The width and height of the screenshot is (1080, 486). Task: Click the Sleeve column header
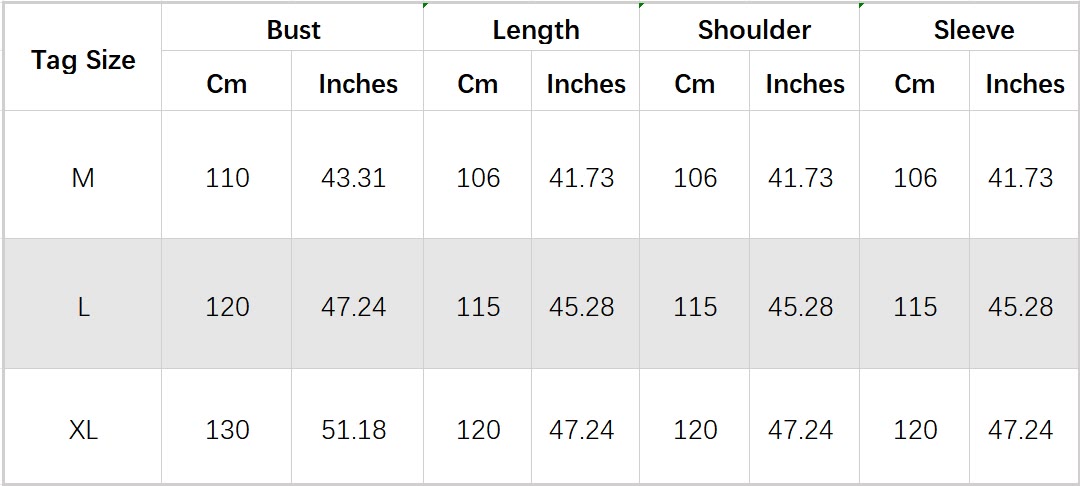coord(973,30)
